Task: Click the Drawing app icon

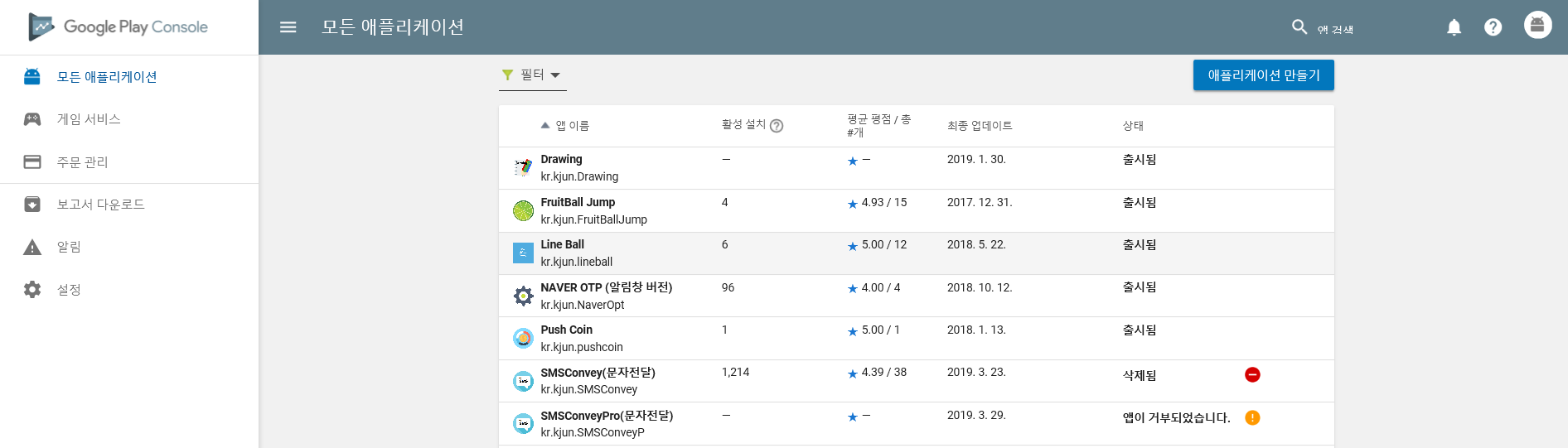Action: [x=523, y=168]
